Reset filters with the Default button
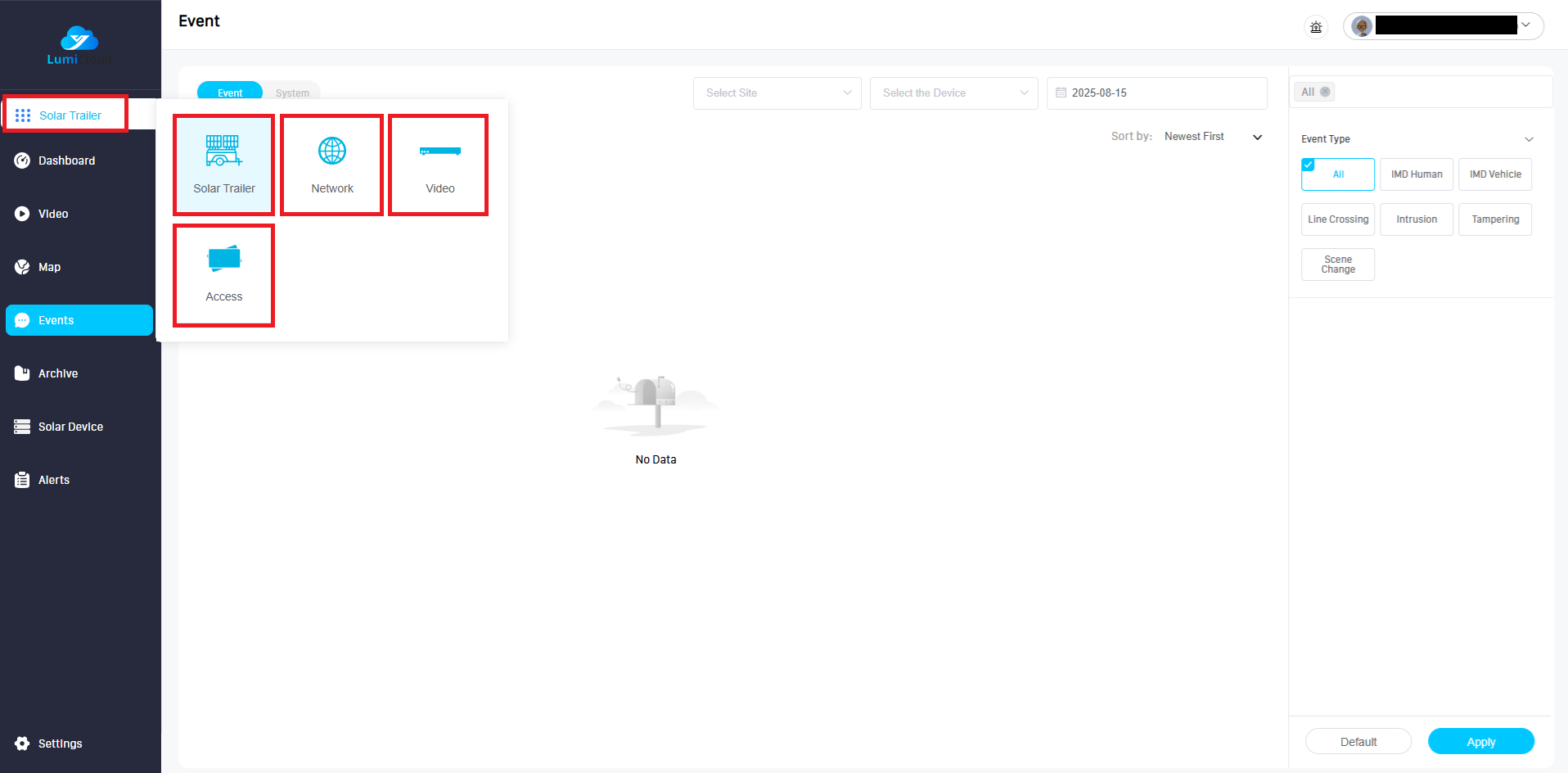1568x773 pixels. [1358, 742]
